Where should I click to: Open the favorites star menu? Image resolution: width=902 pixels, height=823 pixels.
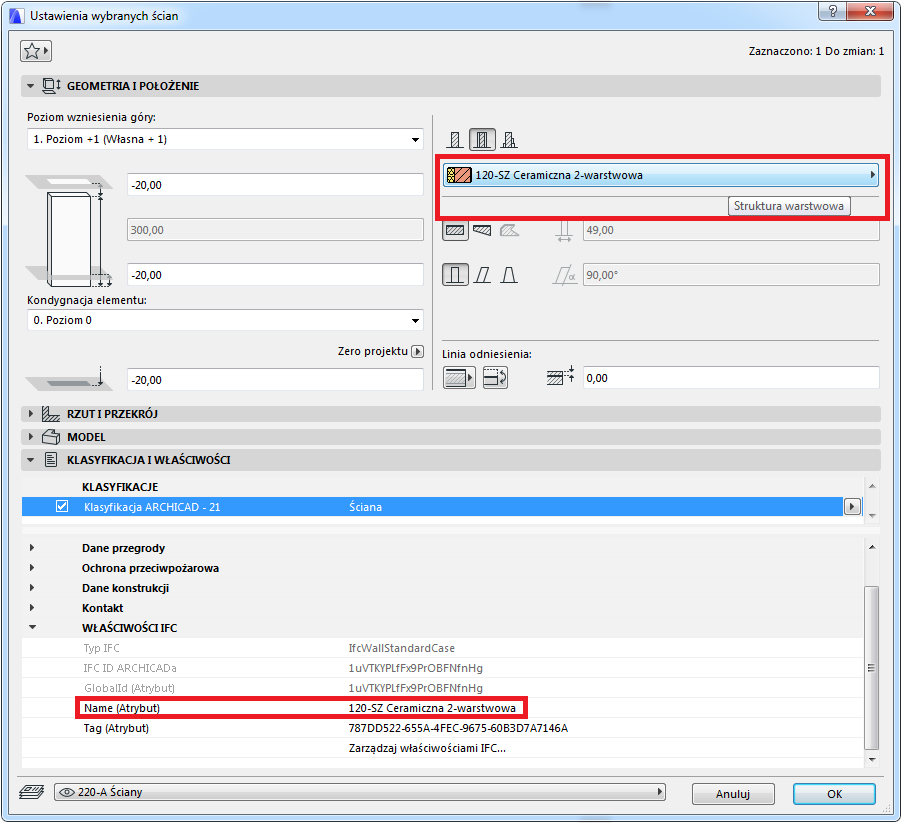36,51
